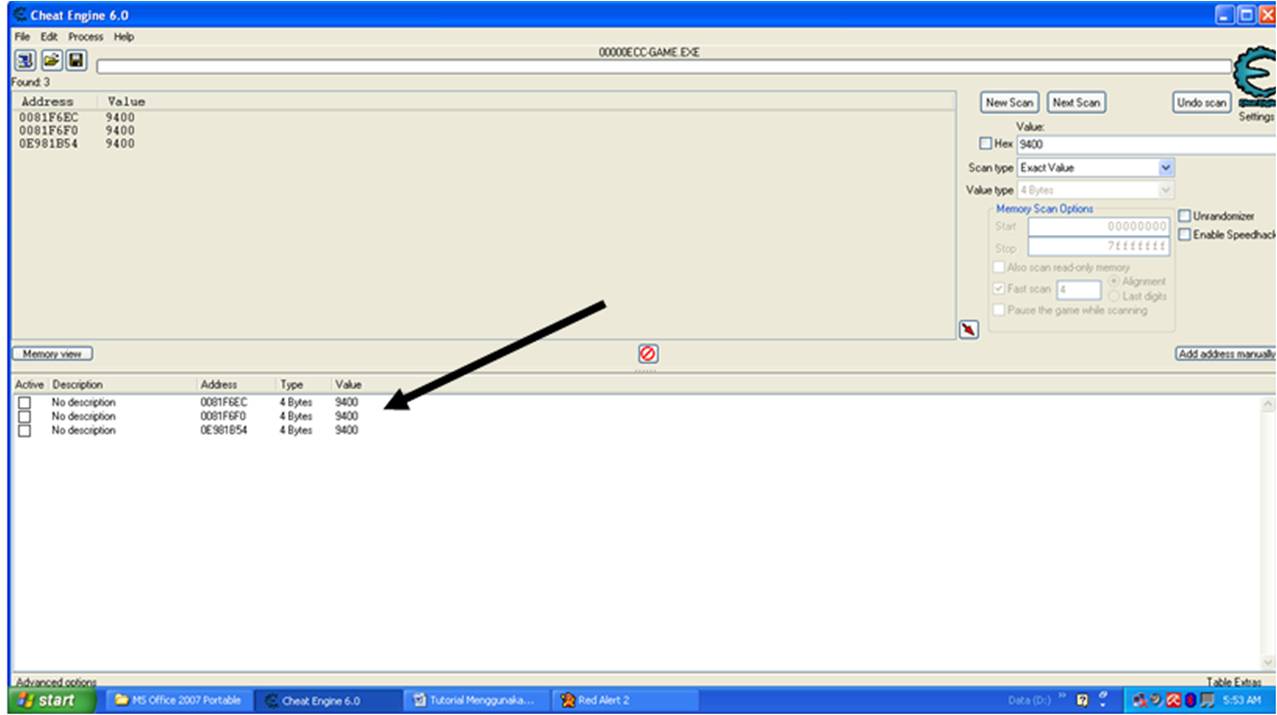Click the 4 Bytes type of 0E981B54 entry

click(x=295, y=430)
